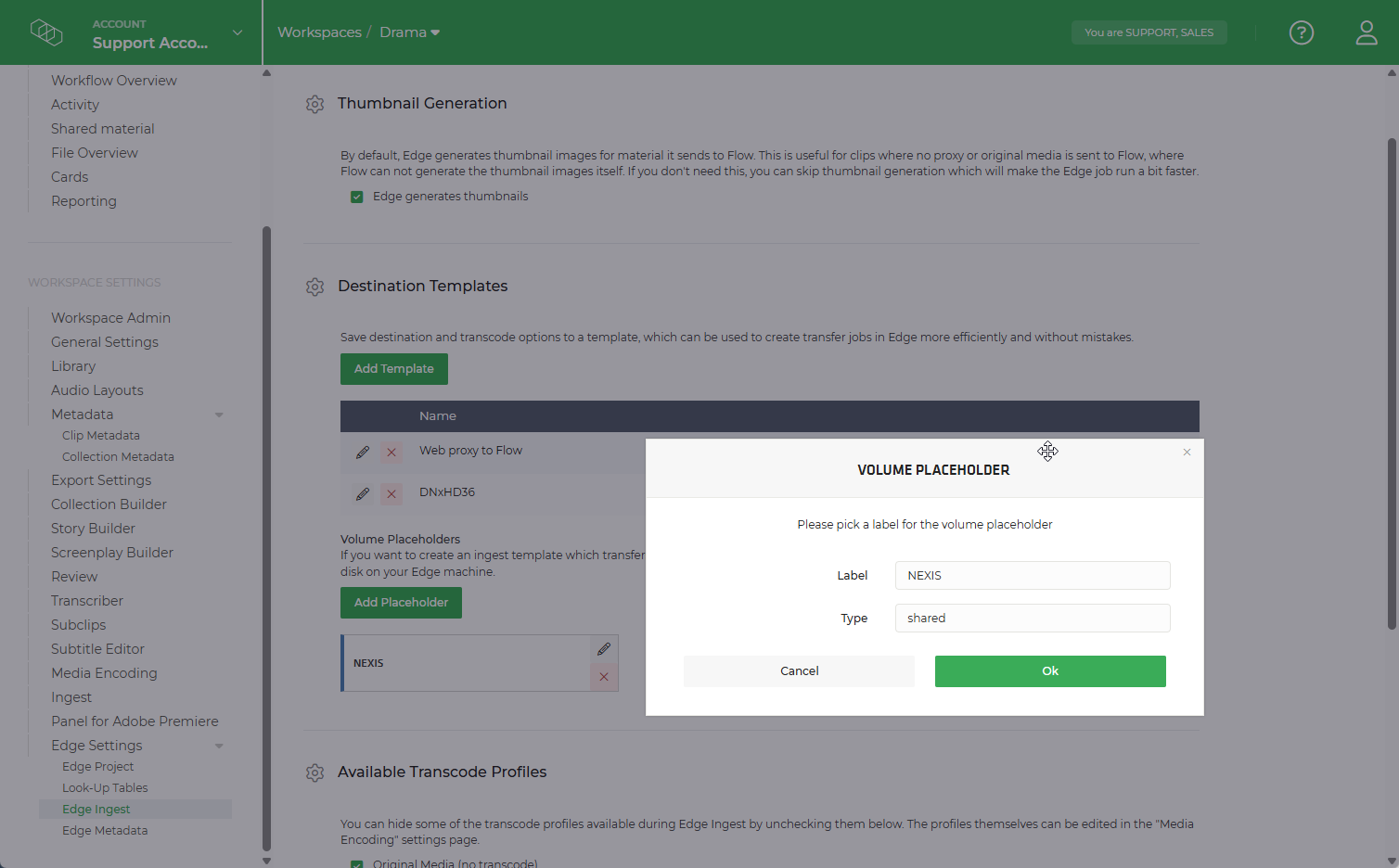Image resolution: width=1399 pixels, height=868 pixels.
Task: Click the gear icon next to Destination Templates
Action: pyautogui.click(x=315, y=287)
